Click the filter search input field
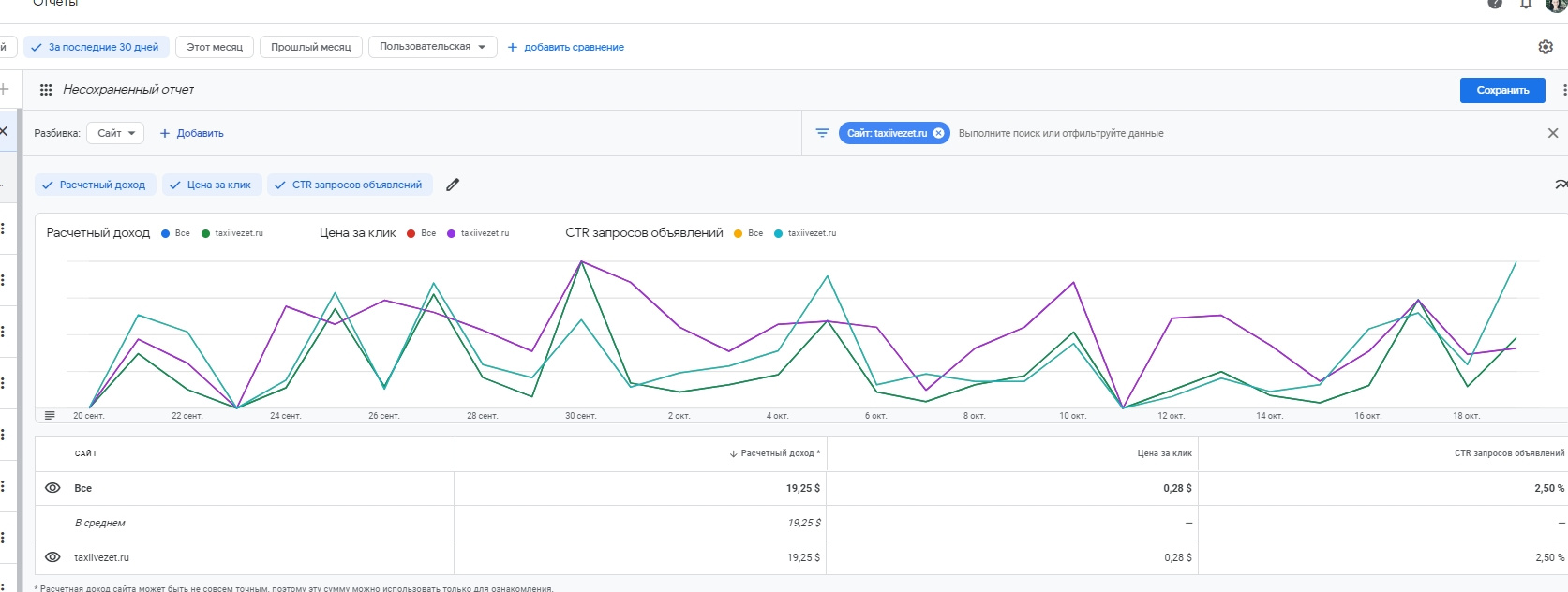 click(x=1060, y=133)
